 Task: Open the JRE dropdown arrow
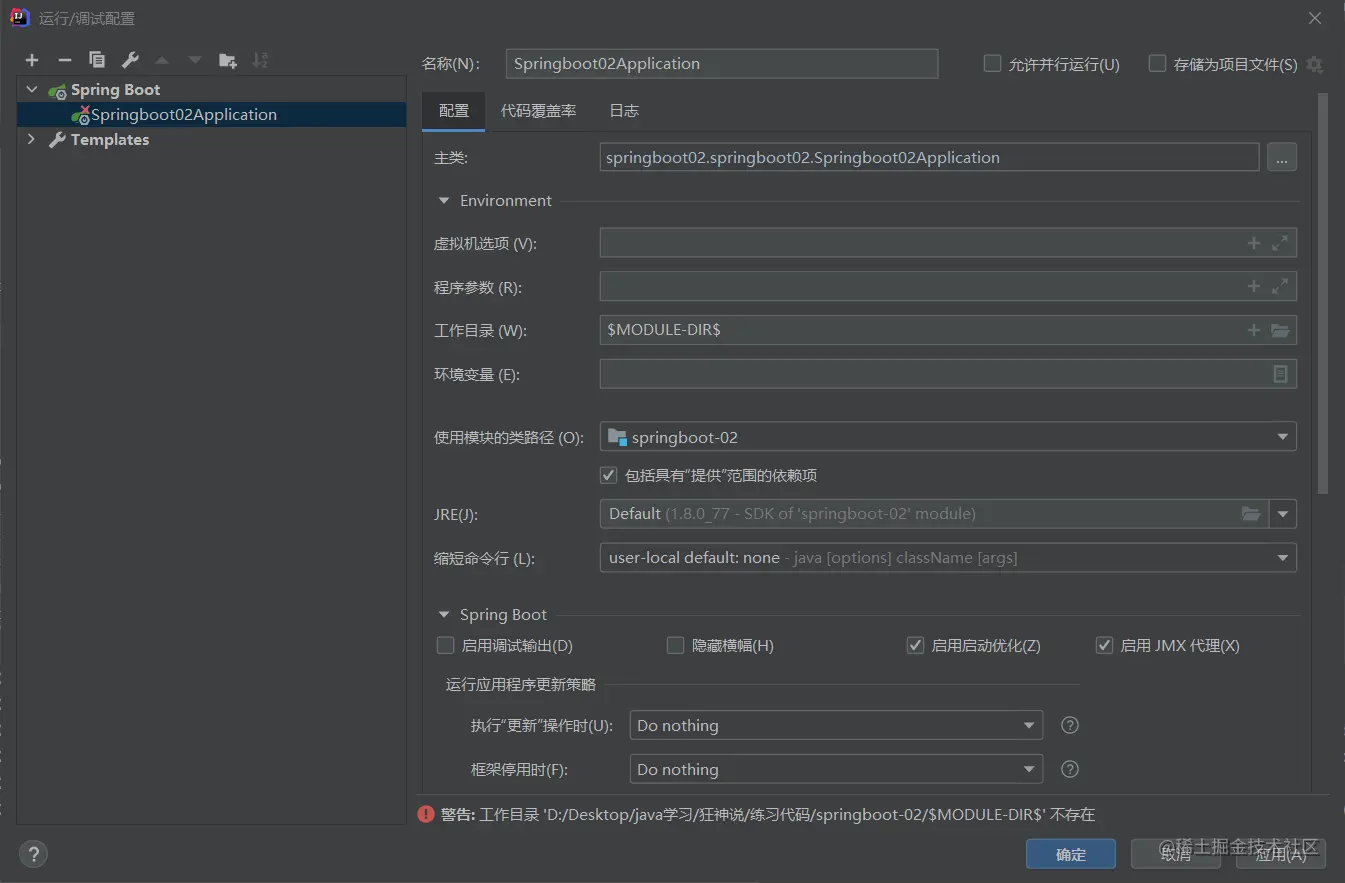click(x=1283, y=514)
